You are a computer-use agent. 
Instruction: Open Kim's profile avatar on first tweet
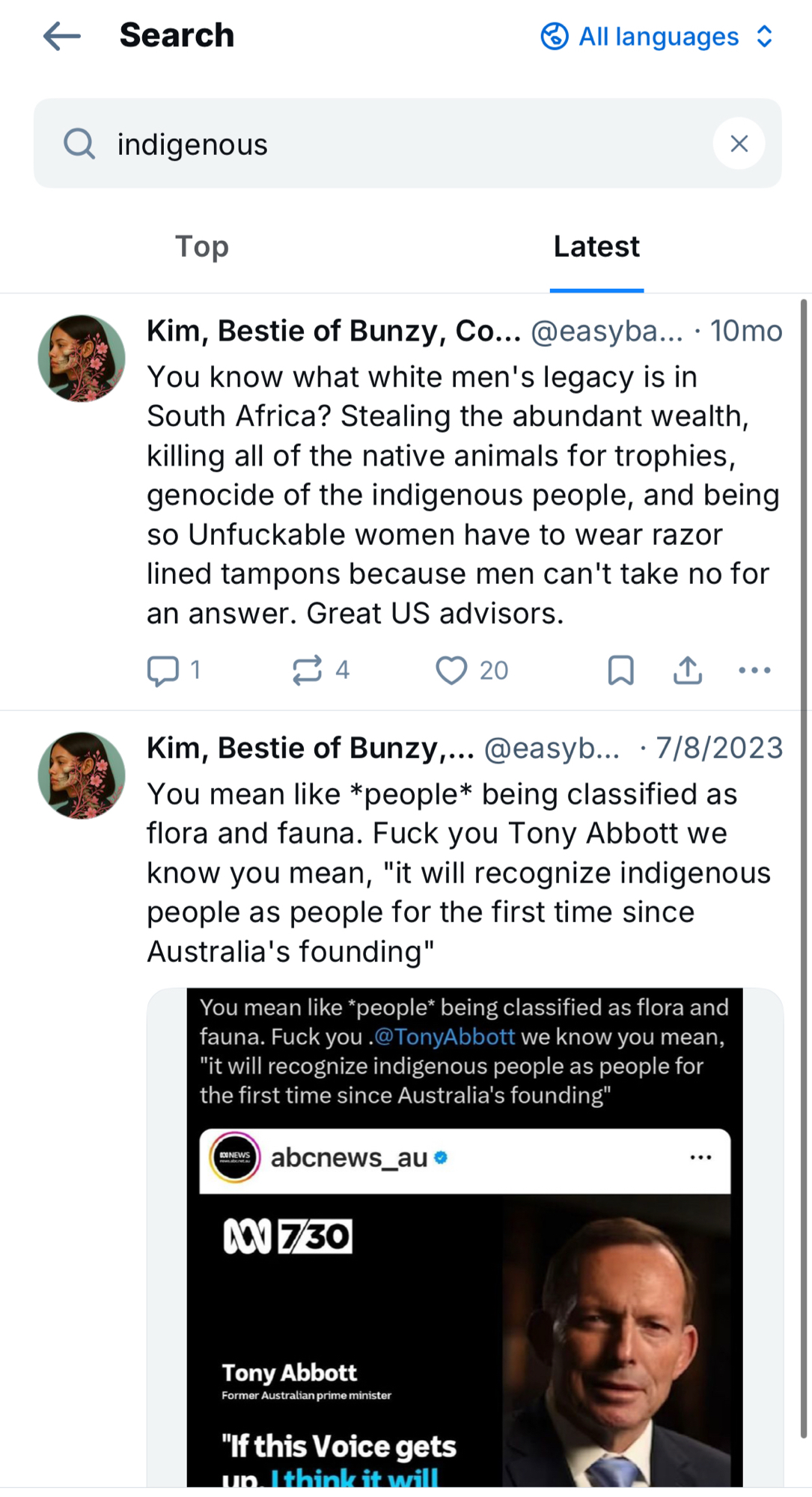pos(82,359)
